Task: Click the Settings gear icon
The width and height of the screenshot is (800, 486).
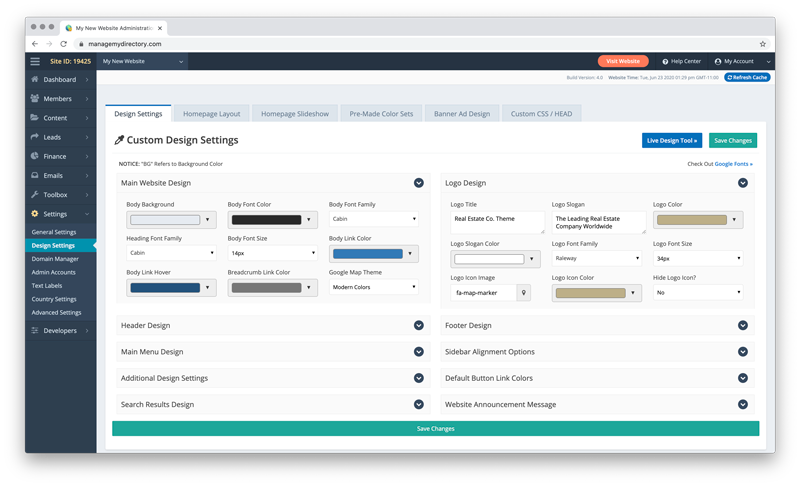Action: pos(35,214)
